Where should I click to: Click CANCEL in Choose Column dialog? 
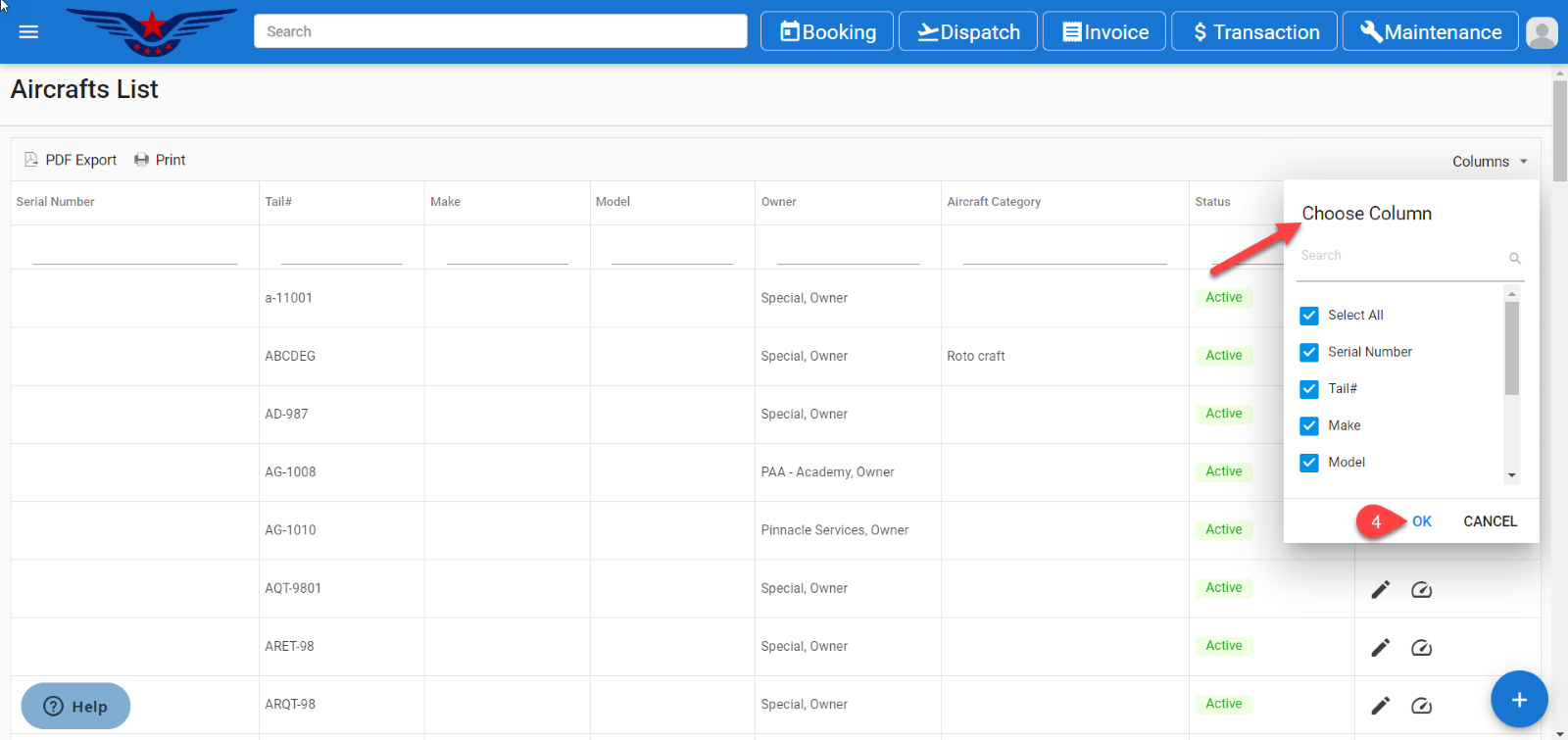point(1490,521)
